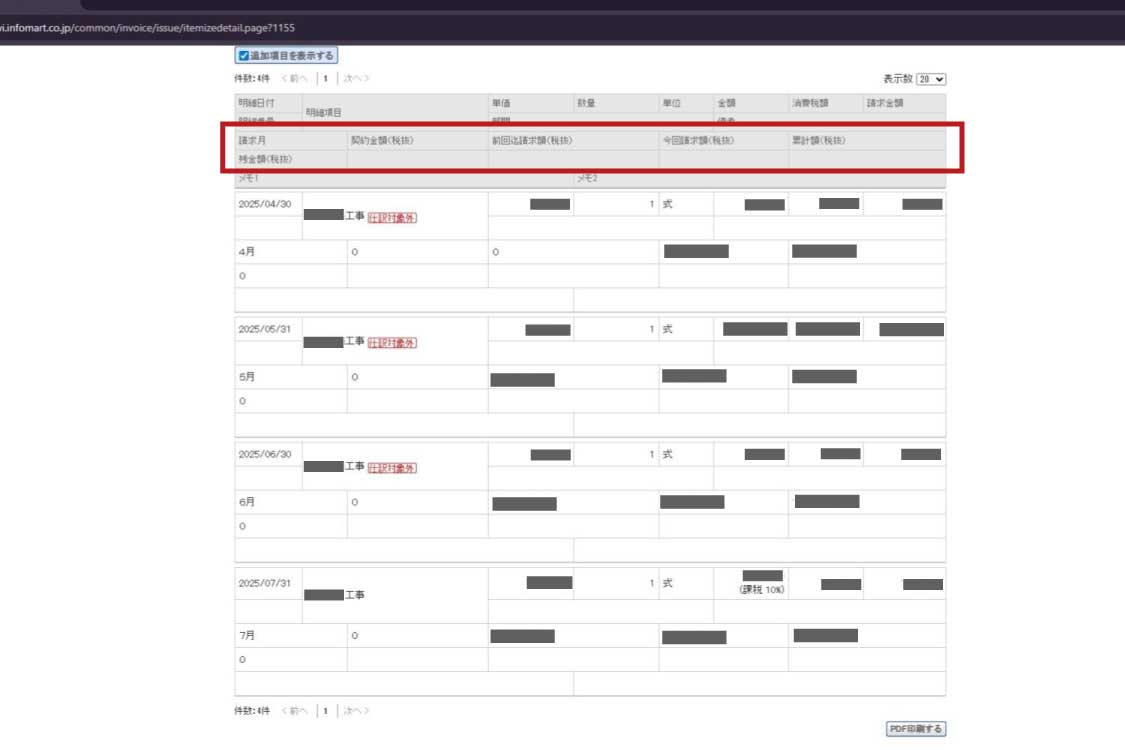The width and height of the screenshot is (1125, 750).
Task: Click the 明細日付 column header
Action: (256, 103)
